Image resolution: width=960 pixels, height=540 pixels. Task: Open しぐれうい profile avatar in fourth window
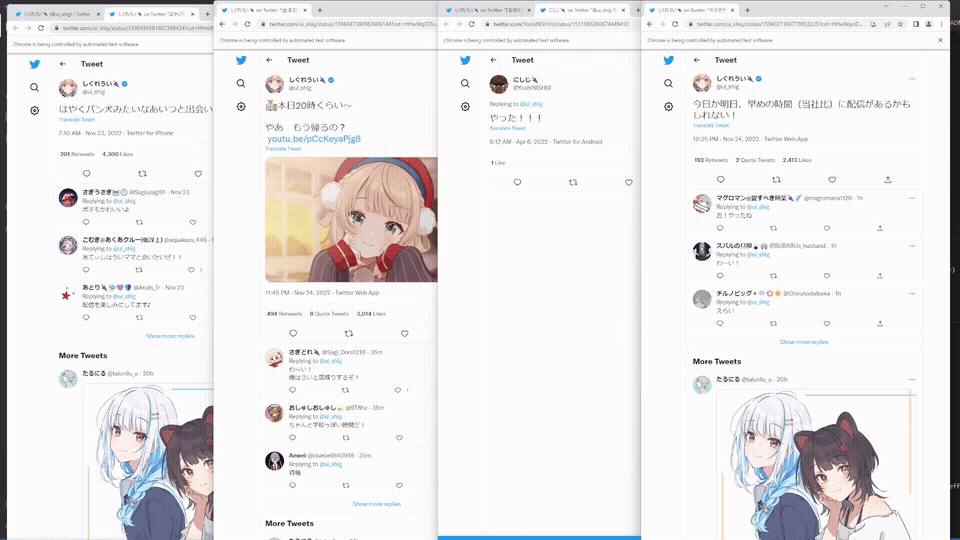[702, 83]
